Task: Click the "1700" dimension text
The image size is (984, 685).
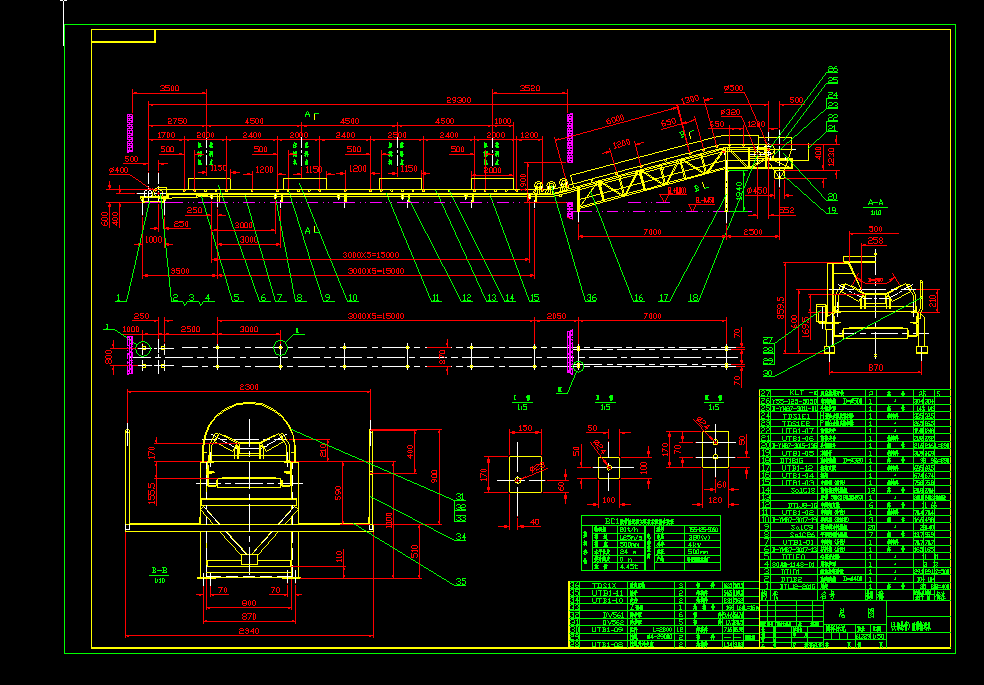Action: coord(166,135)
